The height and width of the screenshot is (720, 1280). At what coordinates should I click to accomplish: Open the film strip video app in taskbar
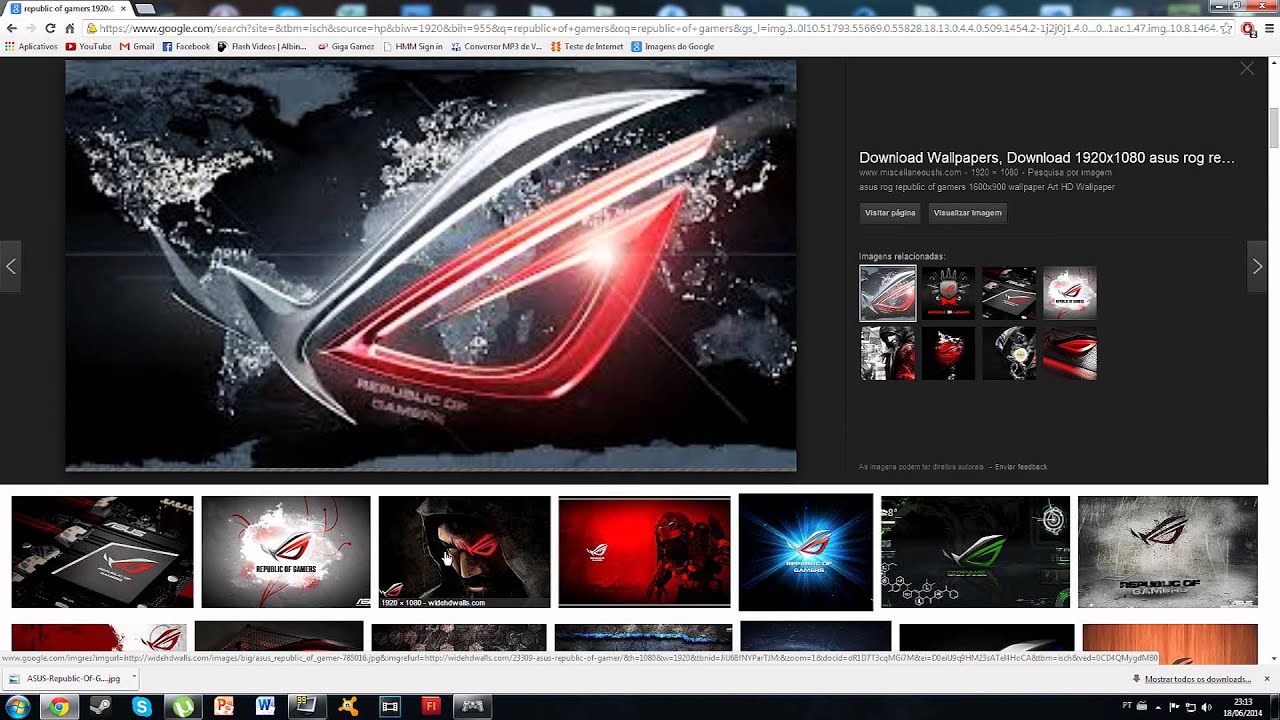pyautogui.click(x=389, y=707)
